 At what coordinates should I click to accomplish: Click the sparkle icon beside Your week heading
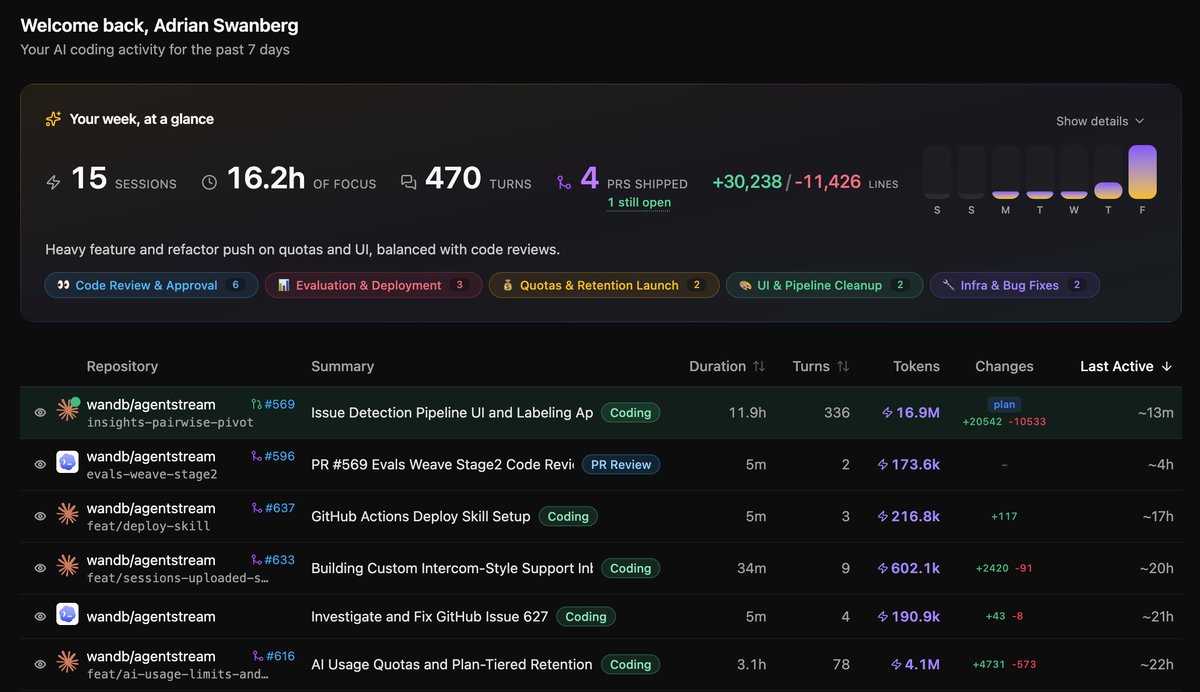[x=53, y=119]
